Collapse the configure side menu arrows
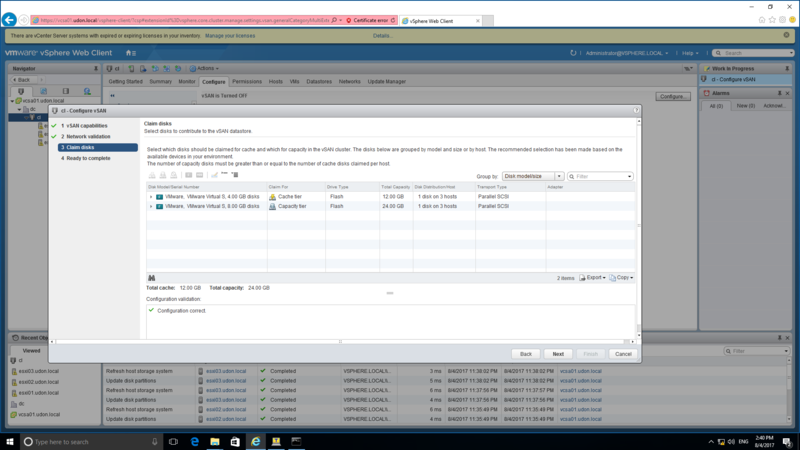Image resolution: width=800 pixels, height=450 pixels. coord(112,95)
